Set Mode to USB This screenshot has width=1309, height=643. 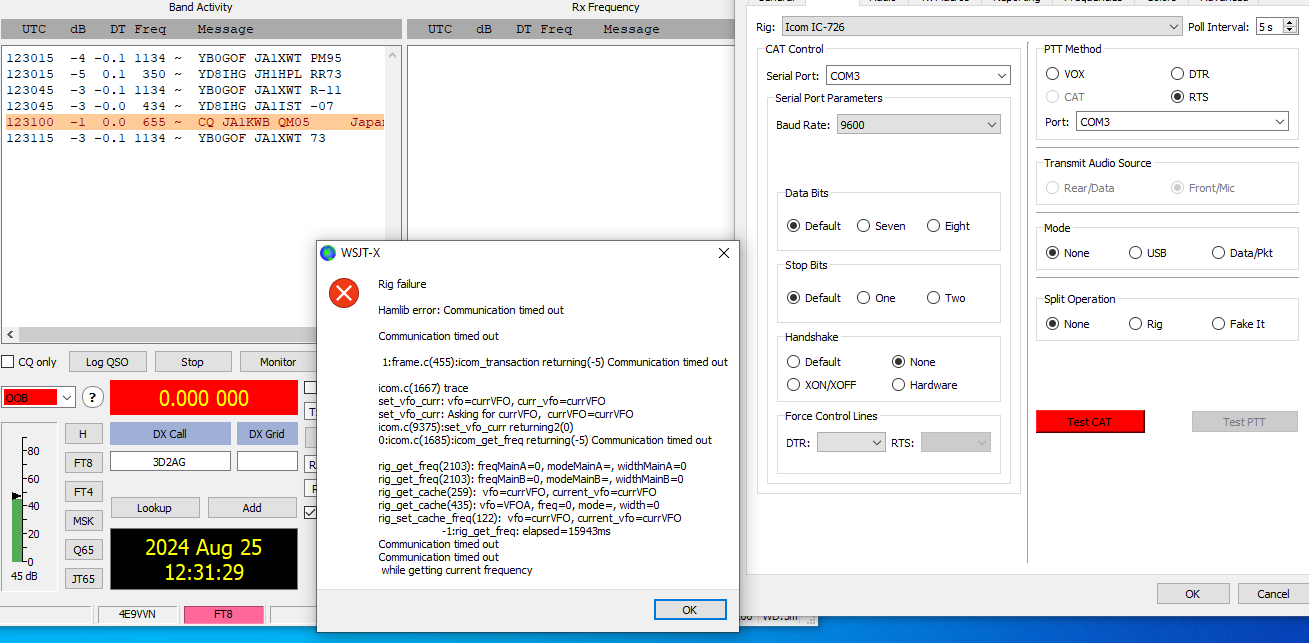pyautogui.click(x=1135, y=253)
